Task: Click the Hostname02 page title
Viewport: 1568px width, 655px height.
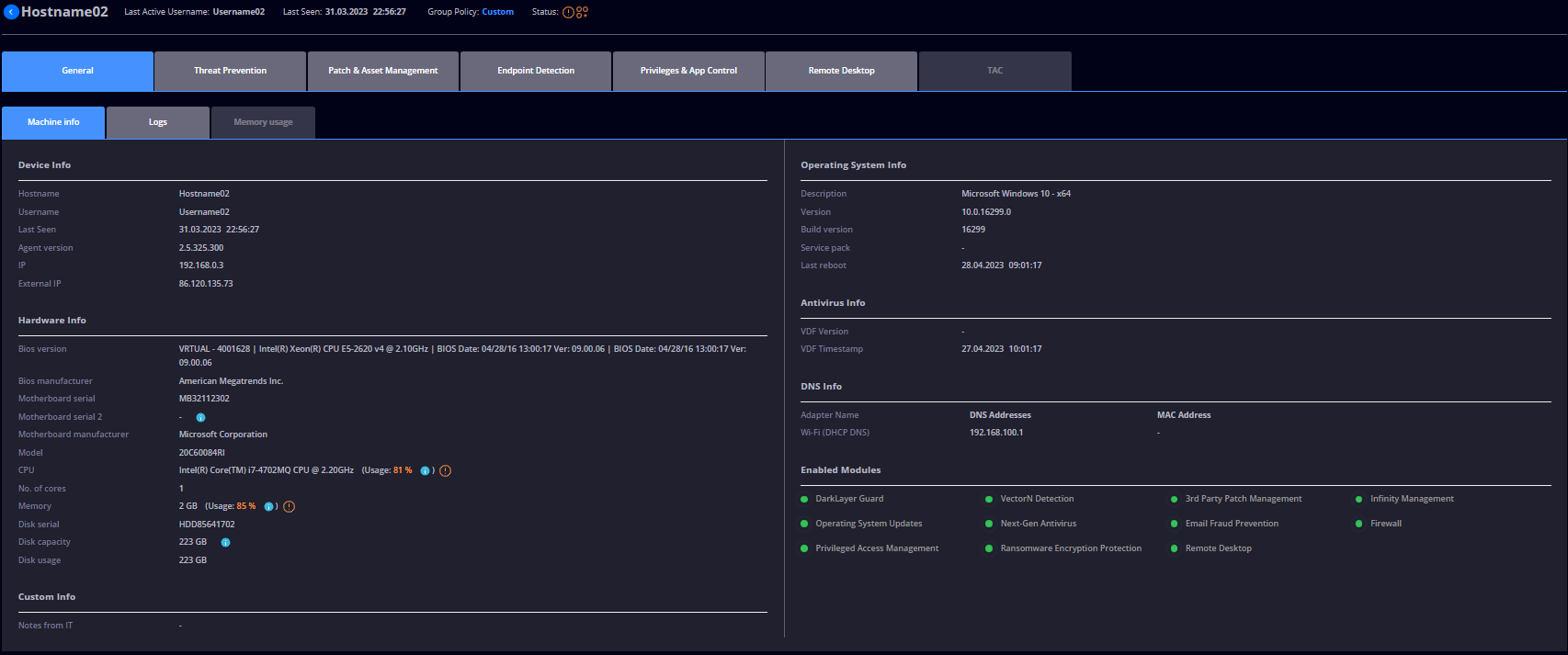Action: click(64, 12)
